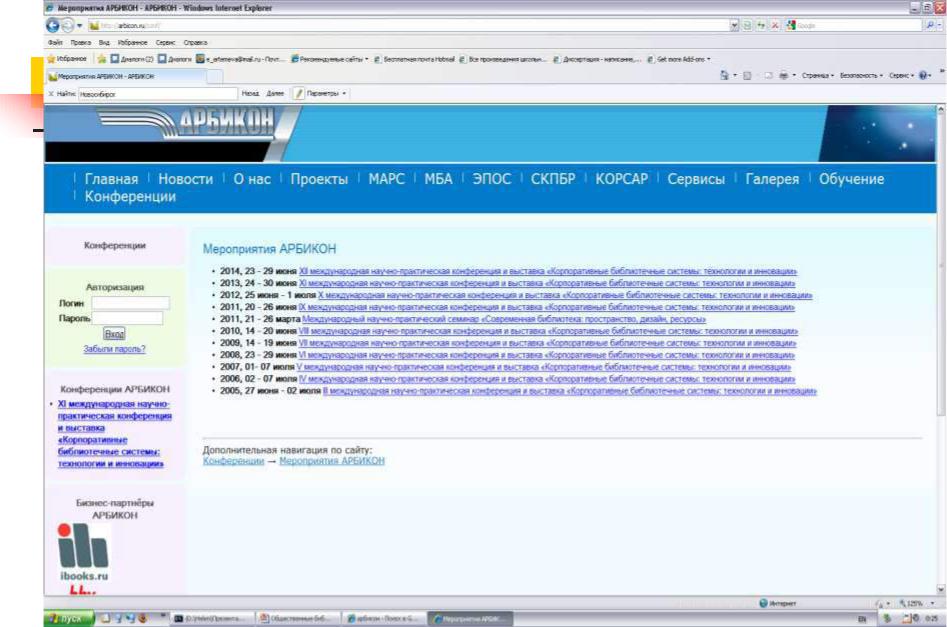Open address bar history dropdown arrow

(x=734, y=25)
